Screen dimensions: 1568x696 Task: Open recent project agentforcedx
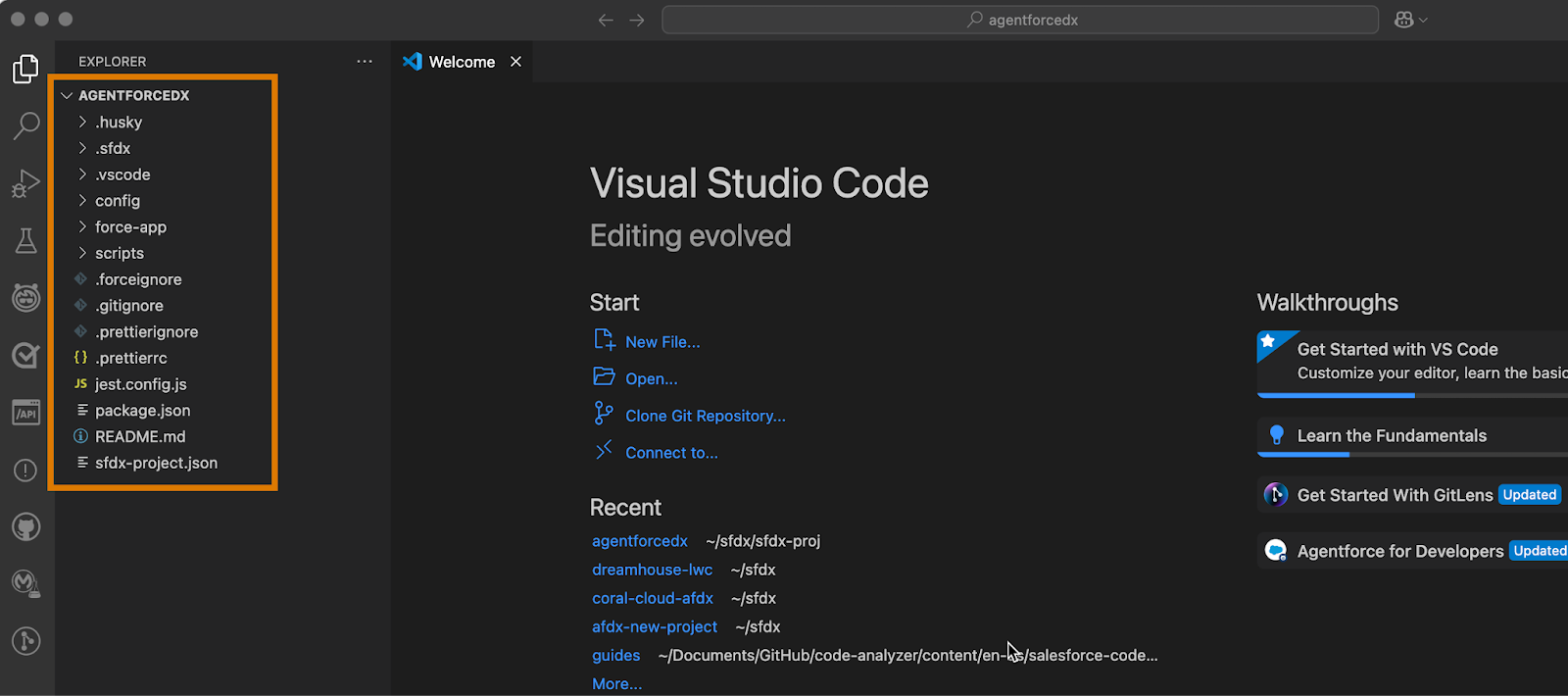[x=640, y=541]
